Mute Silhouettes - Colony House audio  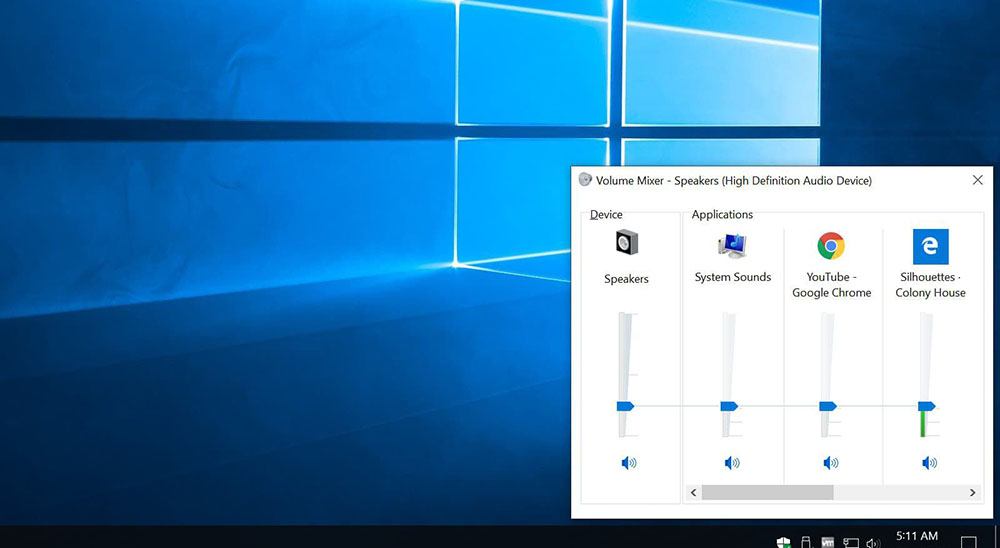click(x=930, y=463)
